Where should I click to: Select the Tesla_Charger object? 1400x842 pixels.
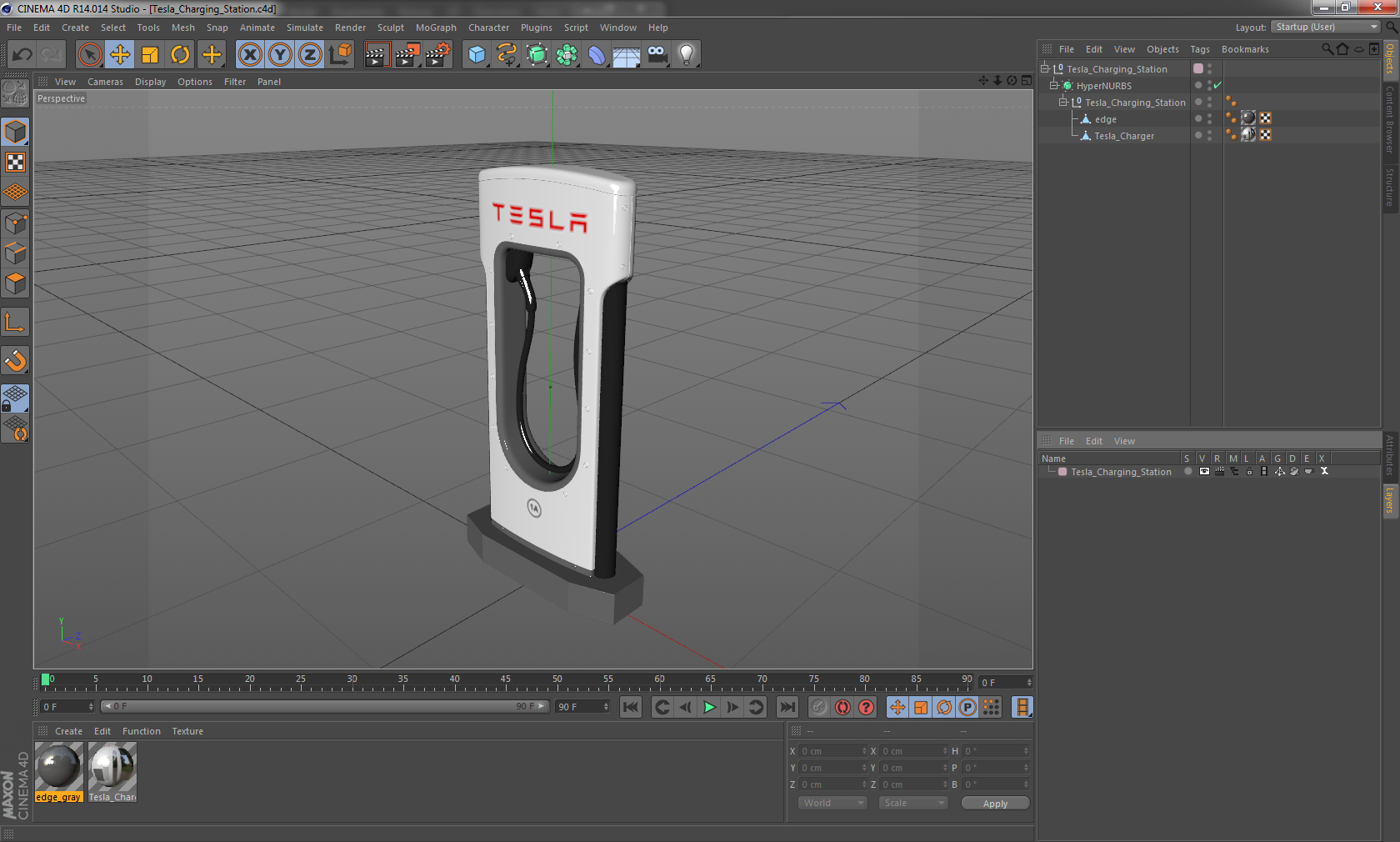pyautogui.click(x=1123, y=136)
